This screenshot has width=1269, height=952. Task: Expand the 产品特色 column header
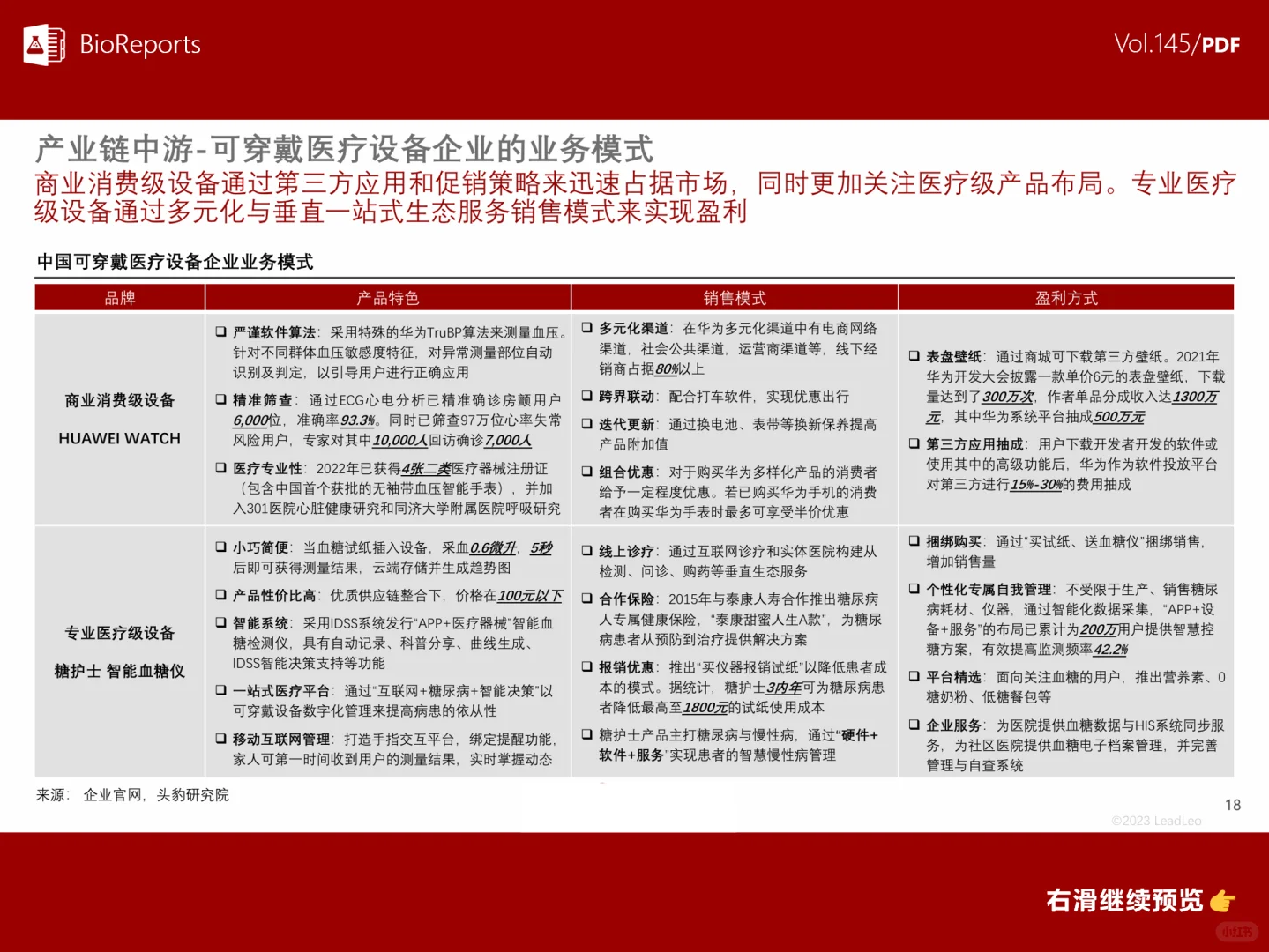point(388,298)
